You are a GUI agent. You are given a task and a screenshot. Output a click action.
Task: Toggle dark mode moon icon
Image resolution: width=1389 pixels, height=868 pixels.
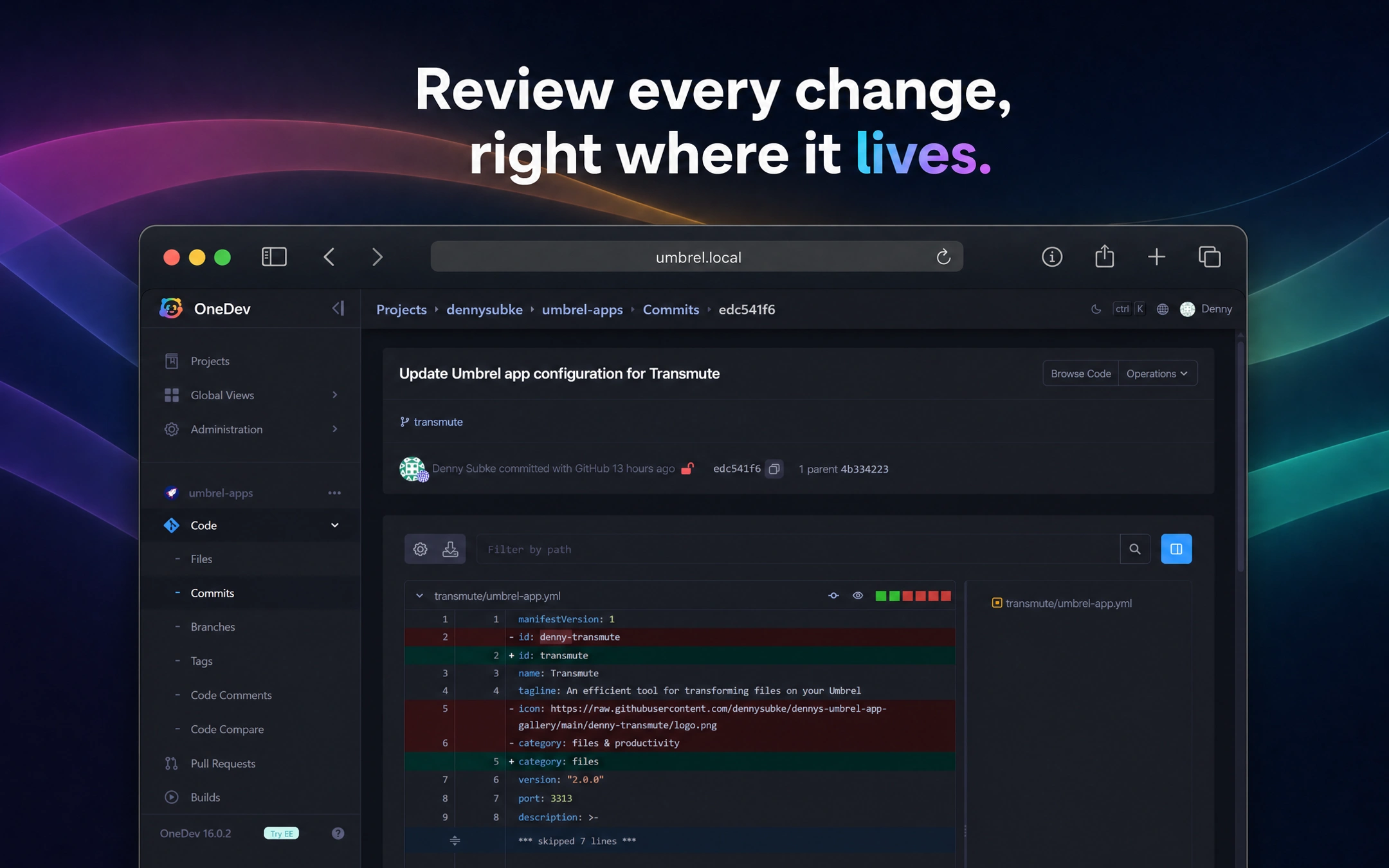pos(1096,309)
